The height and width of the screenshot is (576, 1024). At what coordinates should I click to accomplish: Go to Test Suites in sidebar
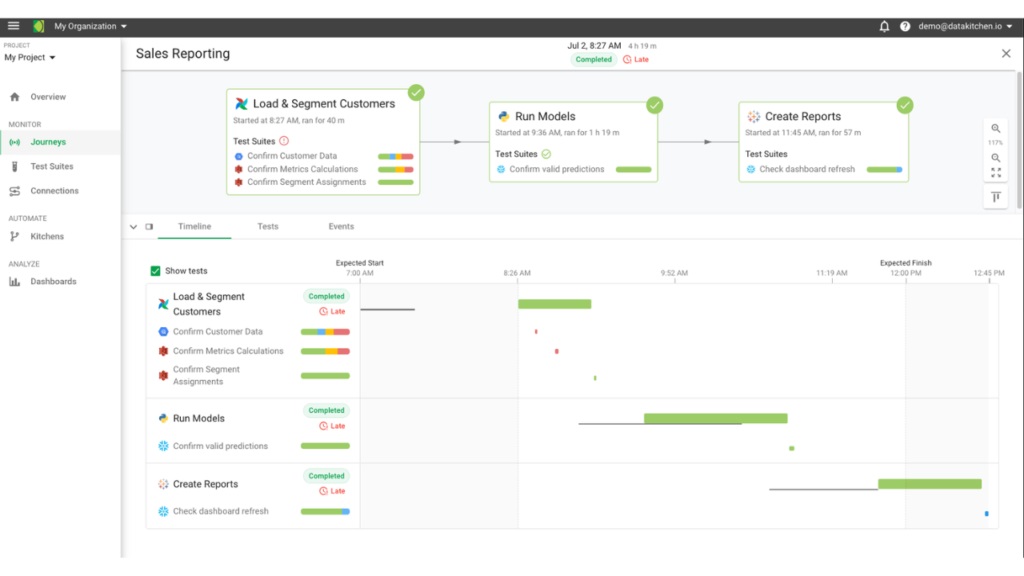coord(52,167)
